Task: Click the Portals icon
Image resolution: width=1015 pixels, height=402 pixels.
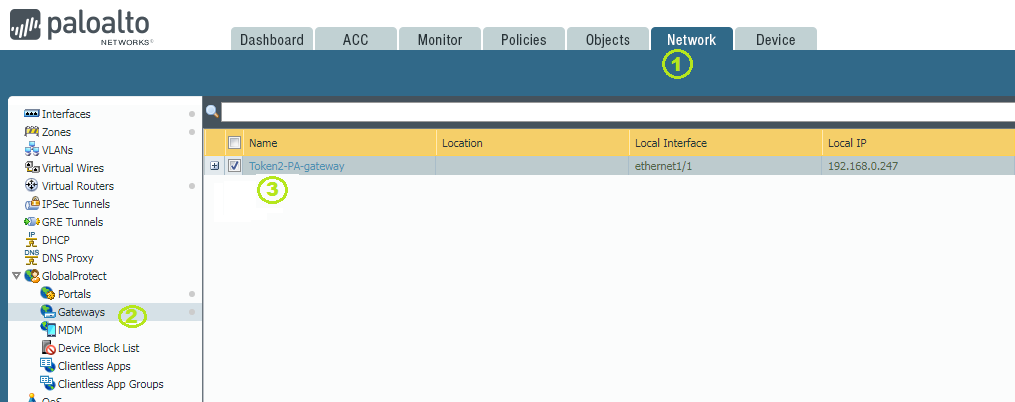Action: 47,294
